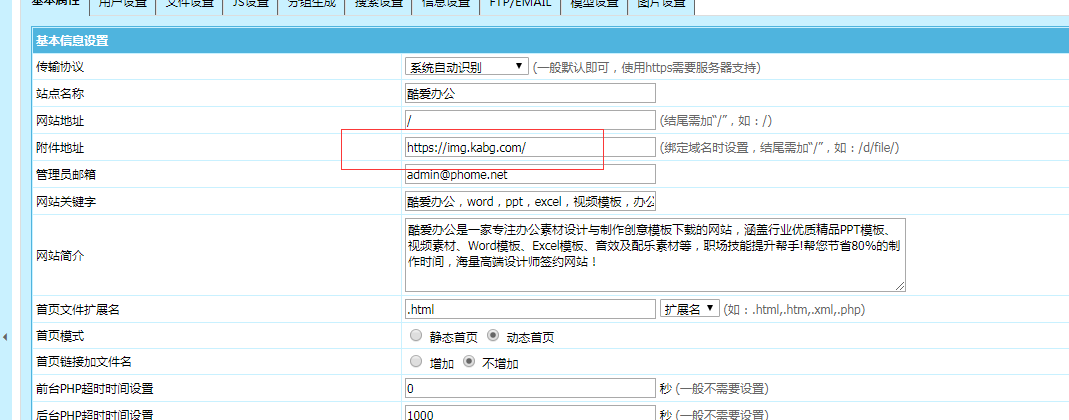
Task: Click the 网站关键字 input field
Action: (x=529, y=201)
